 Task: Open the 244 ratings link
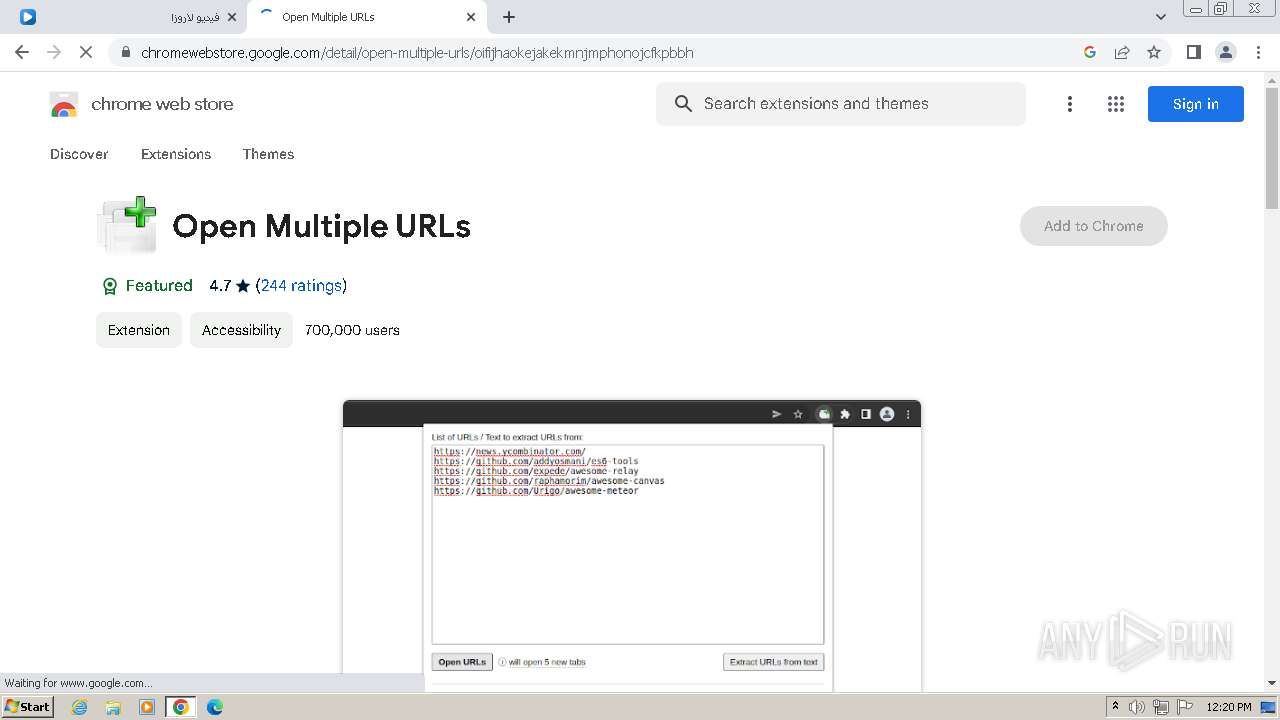point(301,285)
